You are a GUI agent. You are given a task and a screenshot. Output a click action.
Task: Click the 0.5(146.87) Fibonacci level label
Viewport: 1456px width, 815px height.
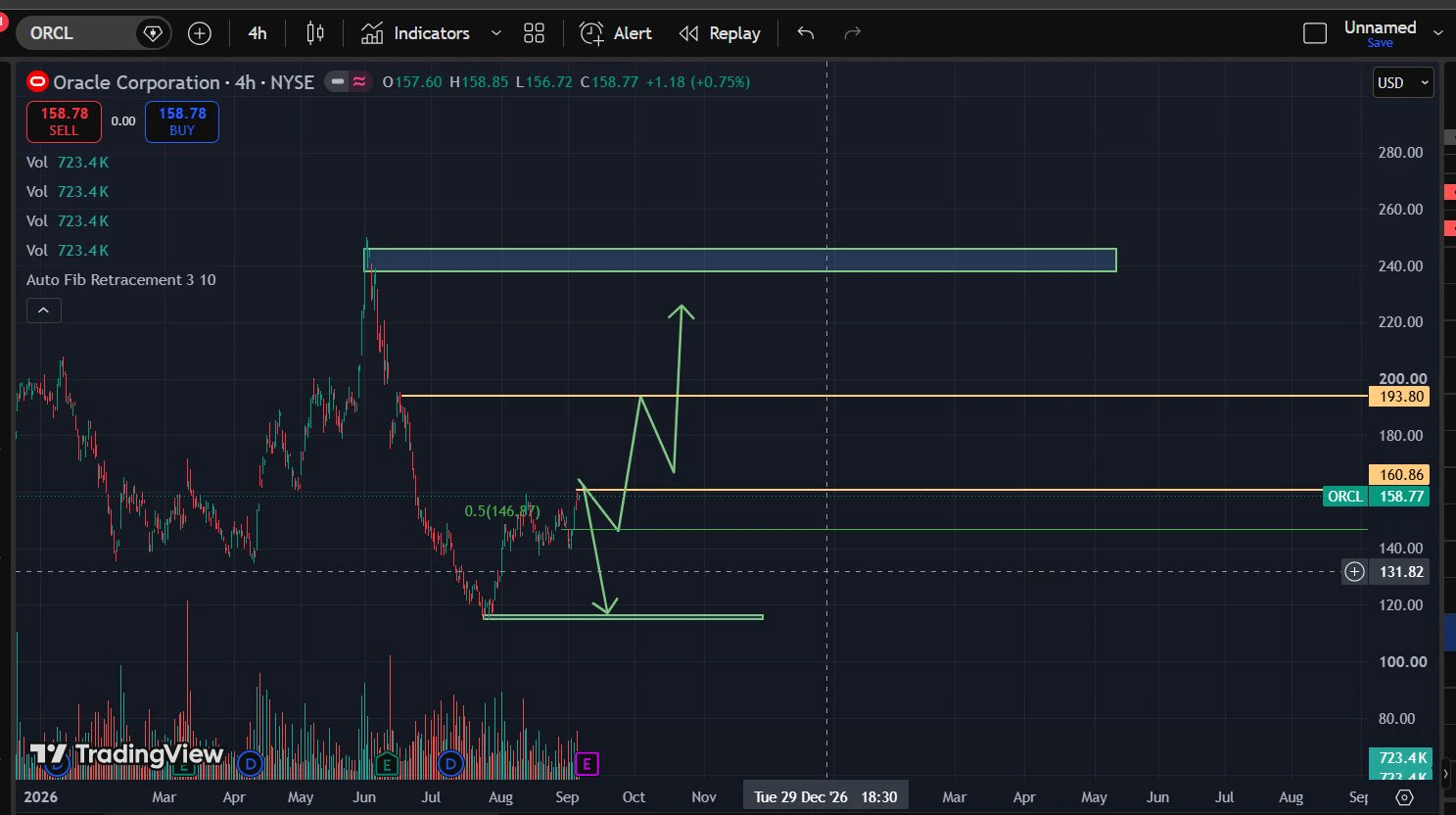coord(502,511)
